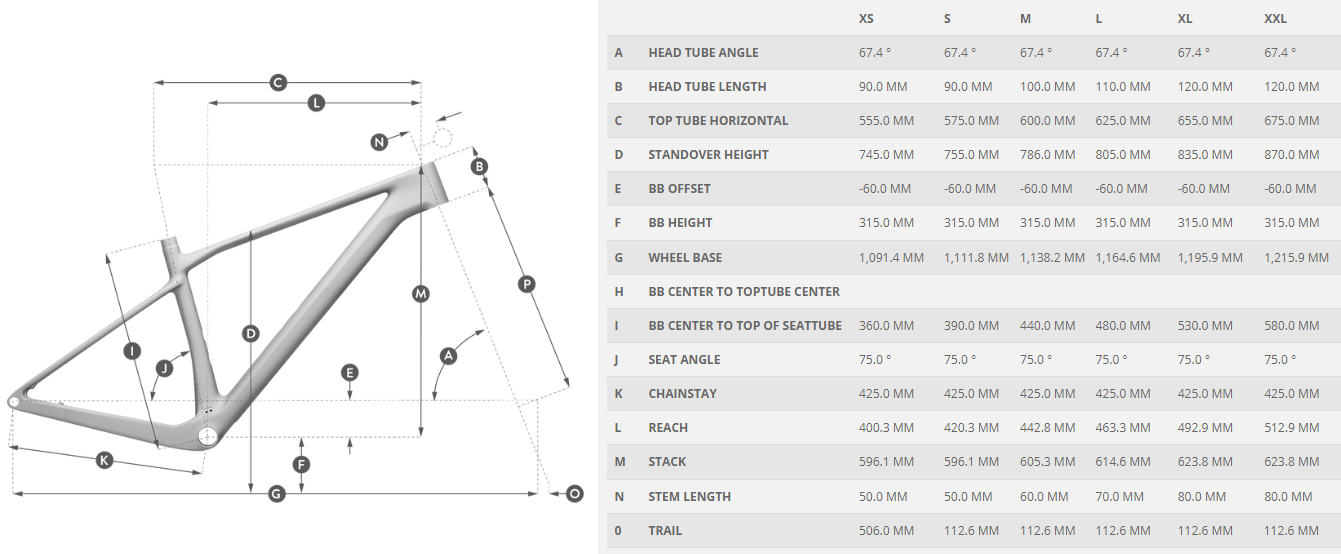Click the F BB height marker
Screen dimensions: 1341x554
click(x=301, y=464)
